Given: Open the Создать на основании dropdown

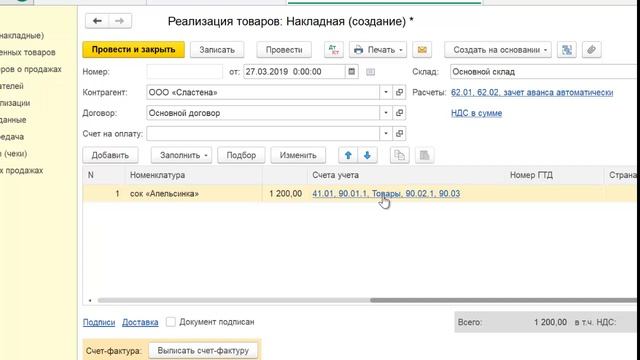Looking at the screenshot, I should point(498,50).
